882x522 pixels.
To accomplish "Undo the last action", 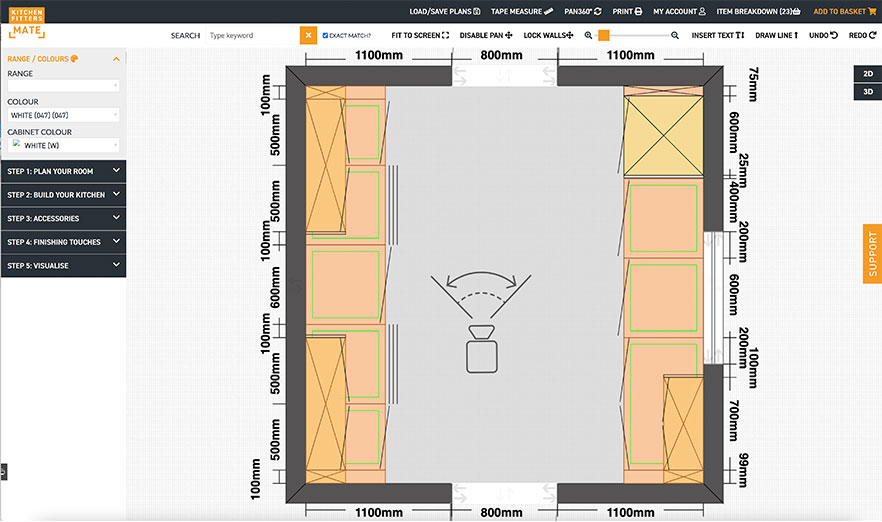I will pyautogui.click(x=824, y=35).
